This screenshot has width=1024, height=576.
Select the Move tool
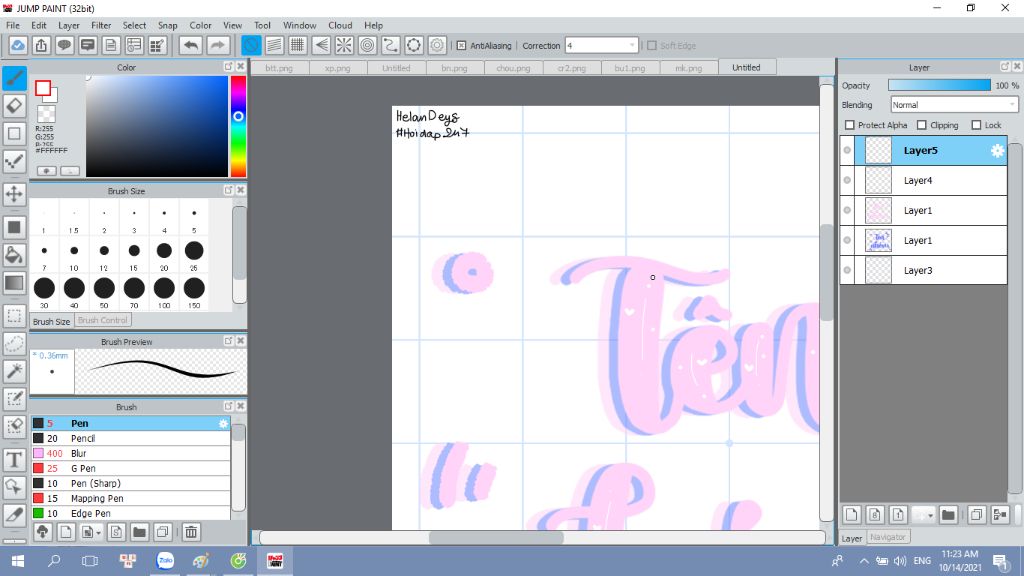pos(14,194)
